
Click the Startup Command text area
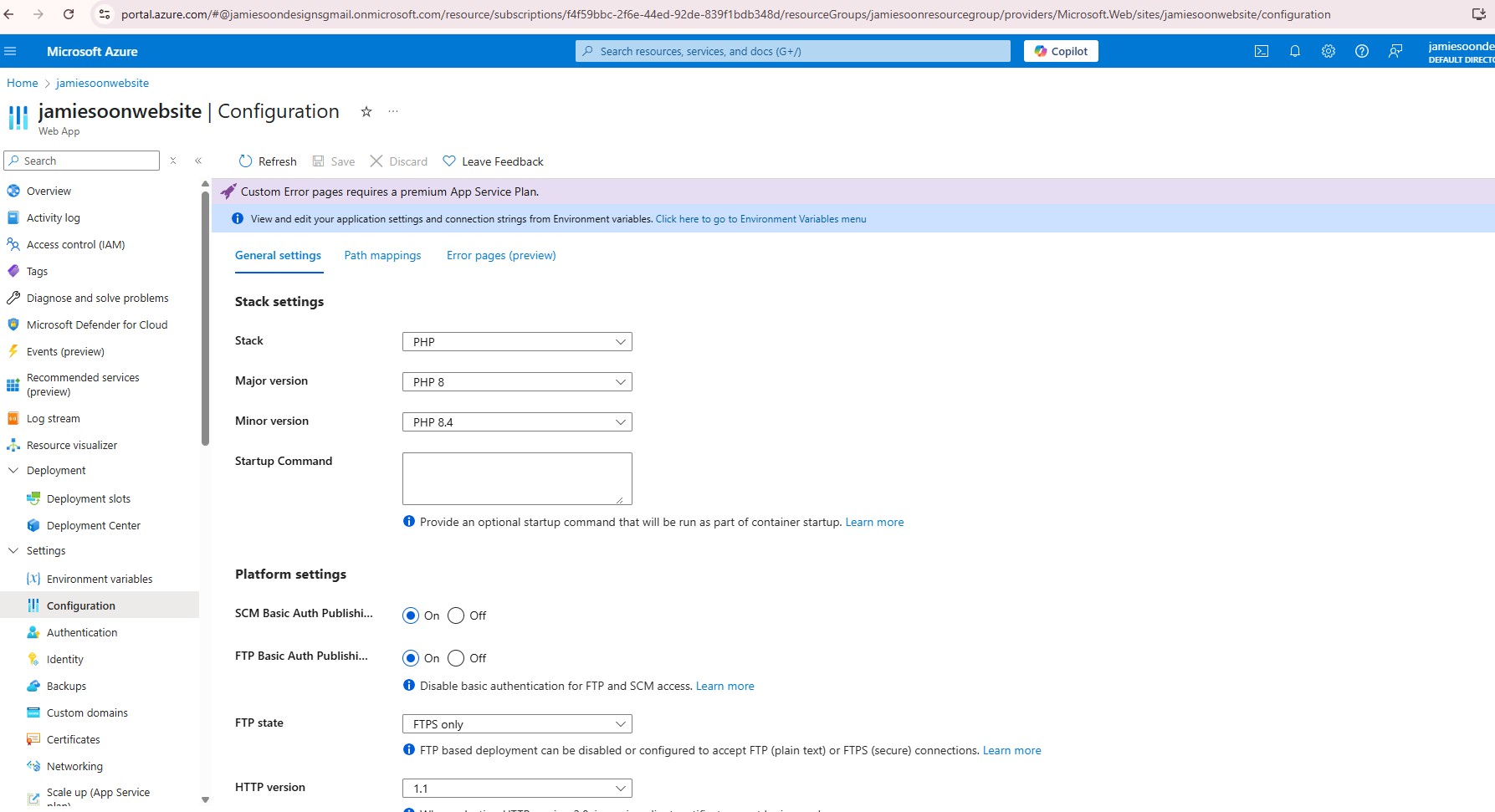(x=517, y=478)
